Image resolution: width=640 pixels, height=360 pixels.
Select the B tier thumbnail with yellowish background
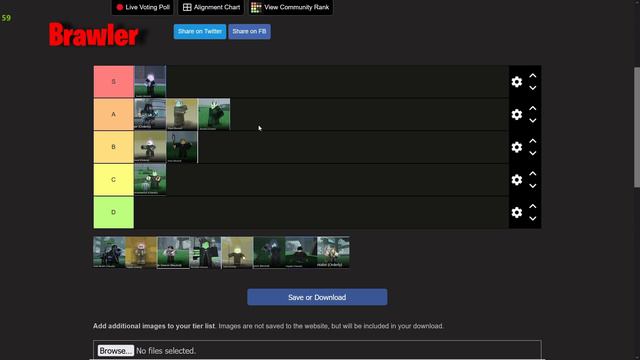[x=150, y=147]
